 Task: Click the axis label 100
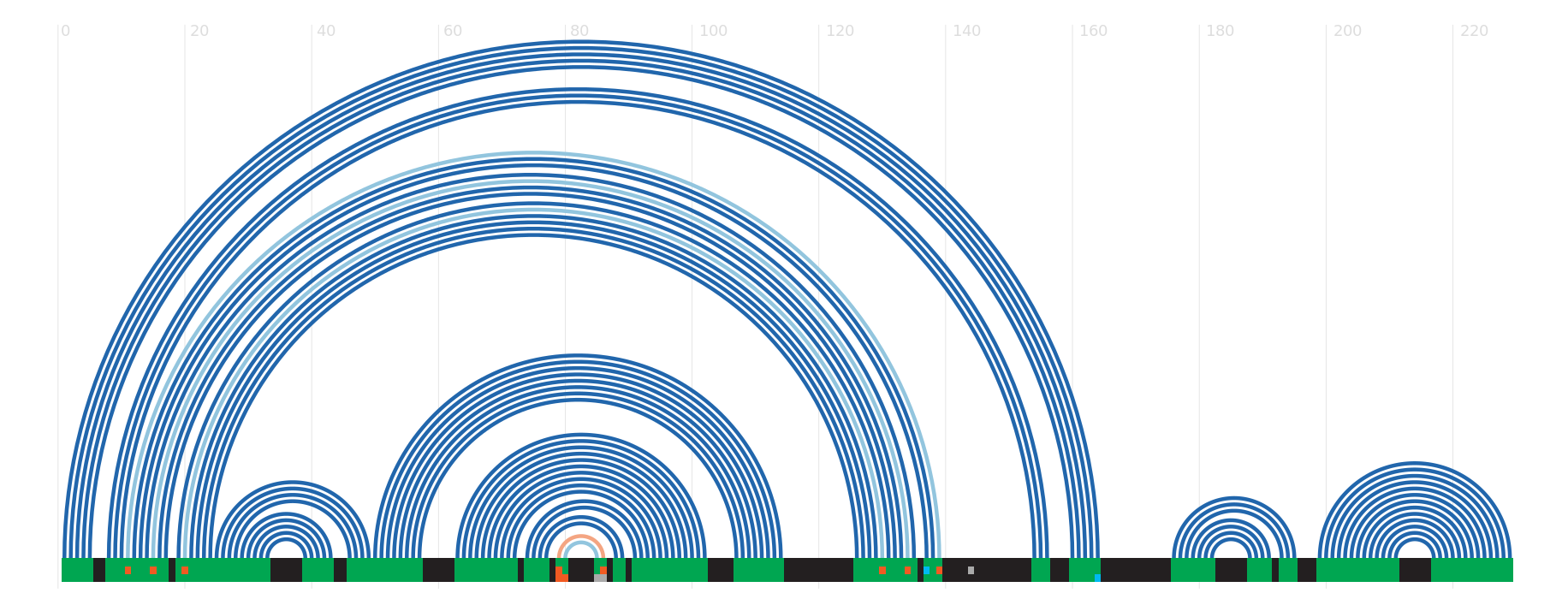click(714, 32)
